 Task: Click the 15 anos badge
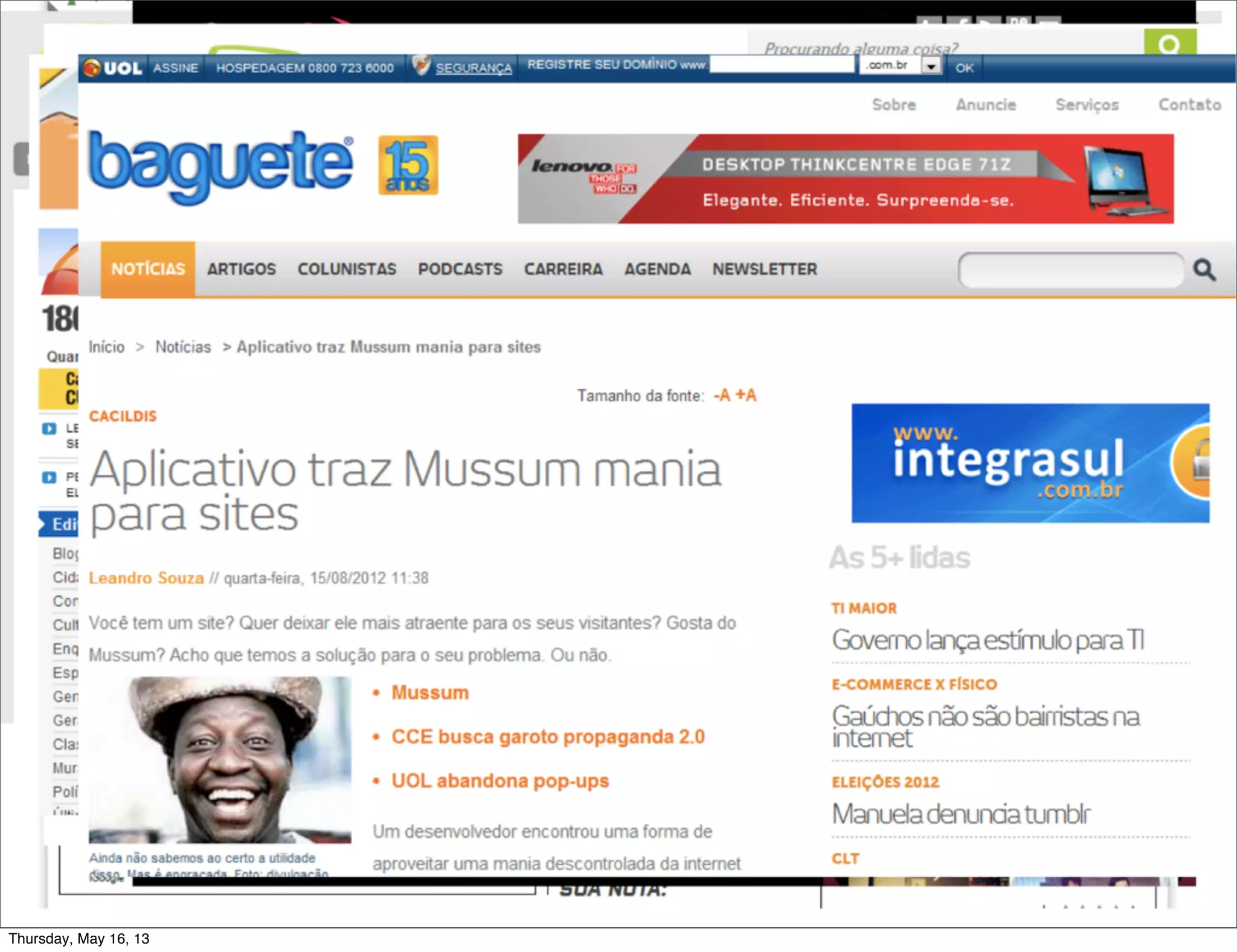pyautogui.click(x=408, y=165)
